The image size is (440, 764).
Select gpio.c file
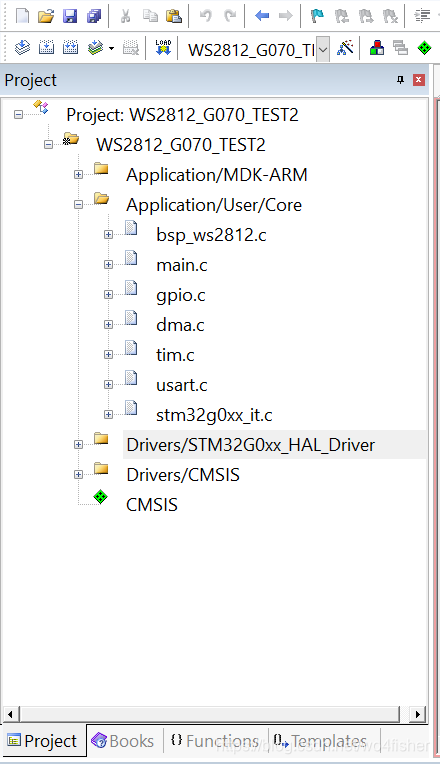180,295
